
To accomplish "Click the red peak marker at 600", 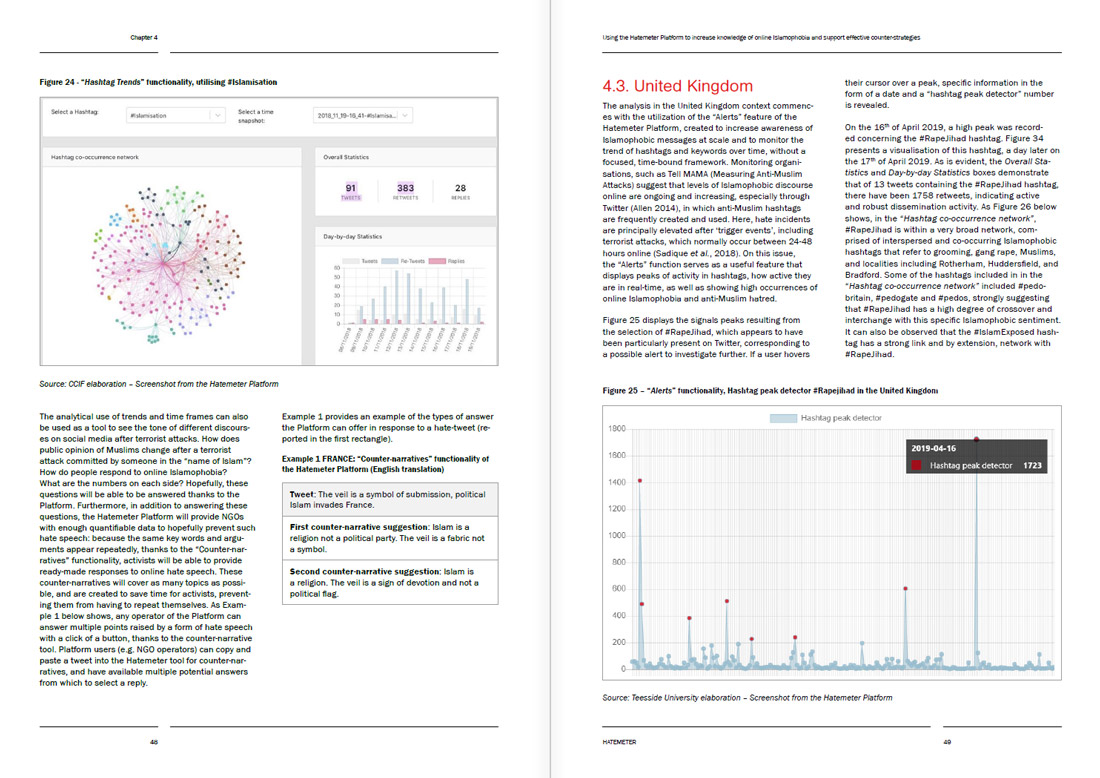I will (905, 589).
